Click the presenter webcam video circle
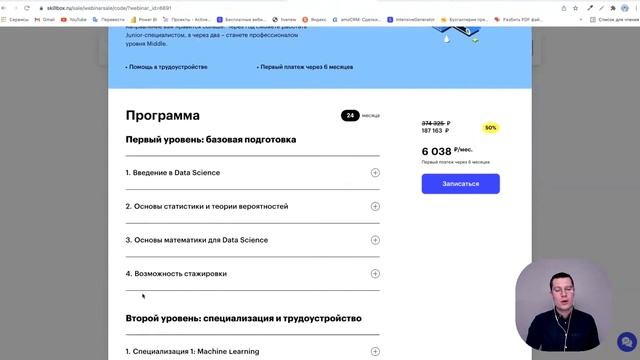Image resolution: width=640 pixels, height=360 pixels. click(x=563, y=305)
